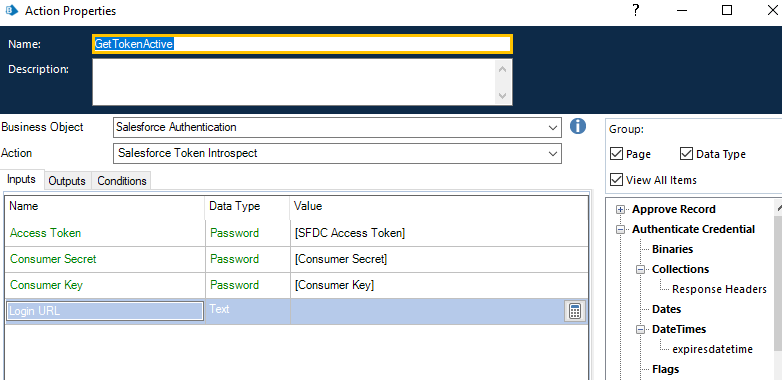Click the blue info icon beside Business Object

578,127
